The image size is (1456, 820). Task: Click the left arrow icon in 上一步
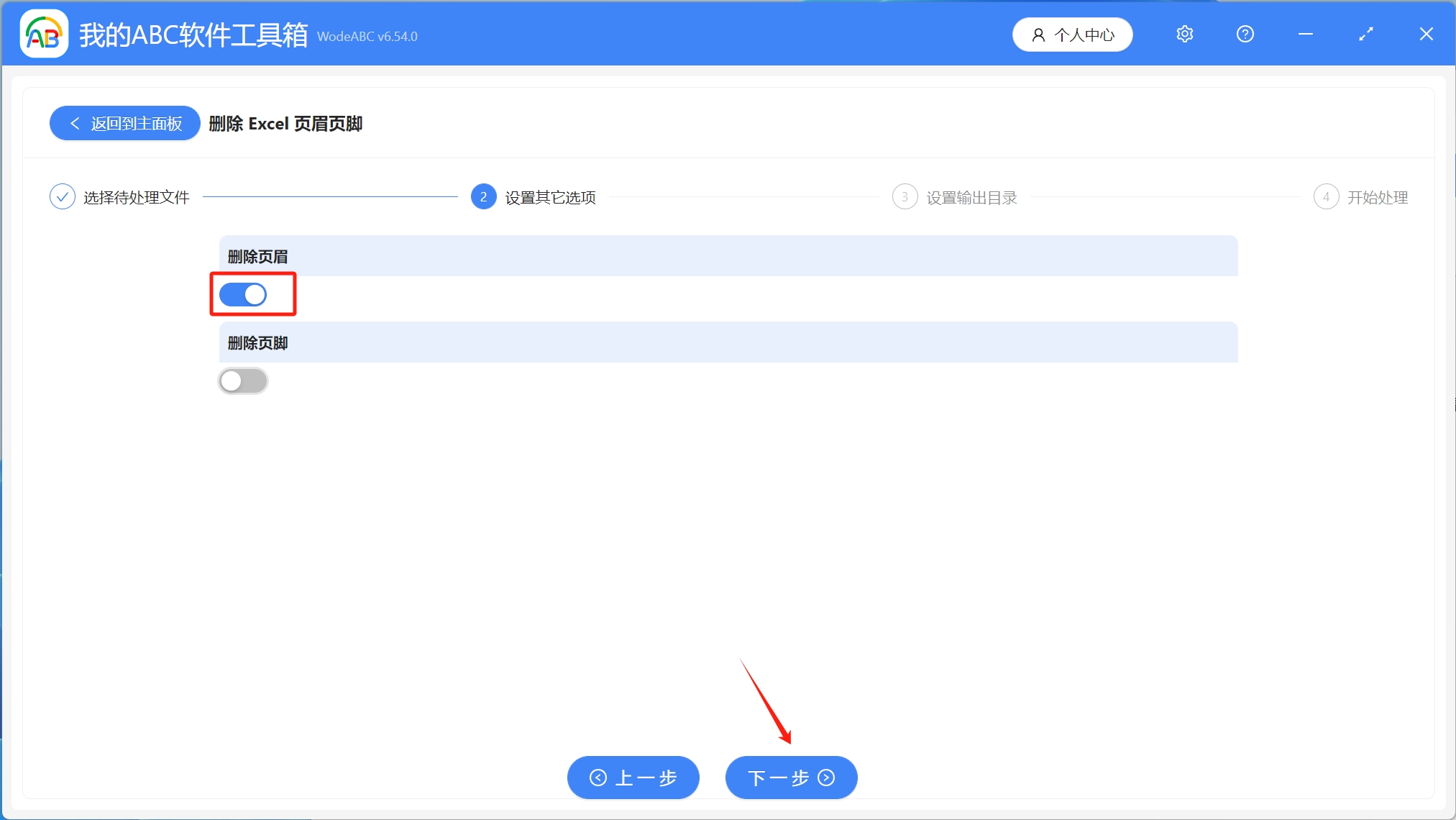point(597,778)
